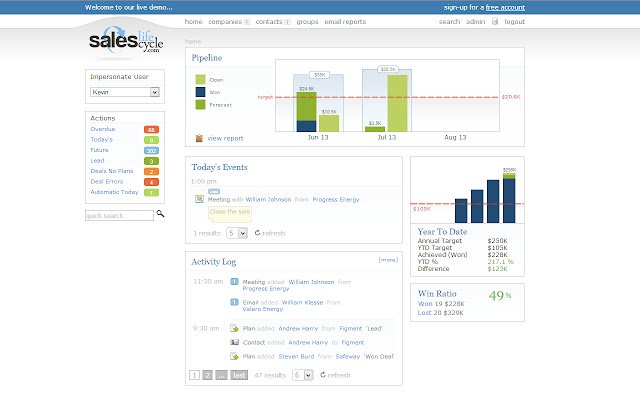Open the companies menu
Viewport: 640px width, 400px height.
coord(225,22)
